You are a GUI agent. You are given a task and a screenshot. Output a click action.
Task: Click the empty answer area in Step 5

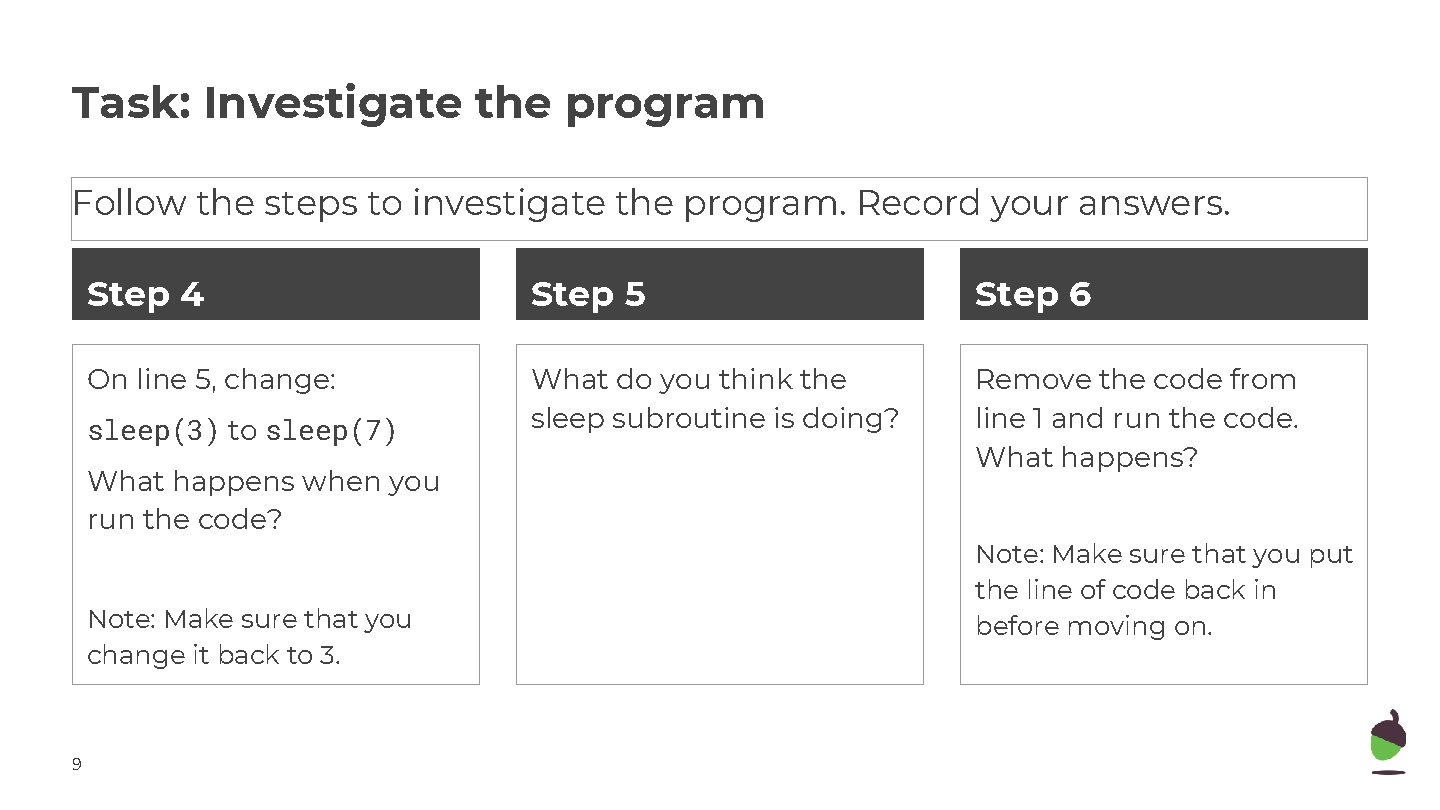(719, 560)
